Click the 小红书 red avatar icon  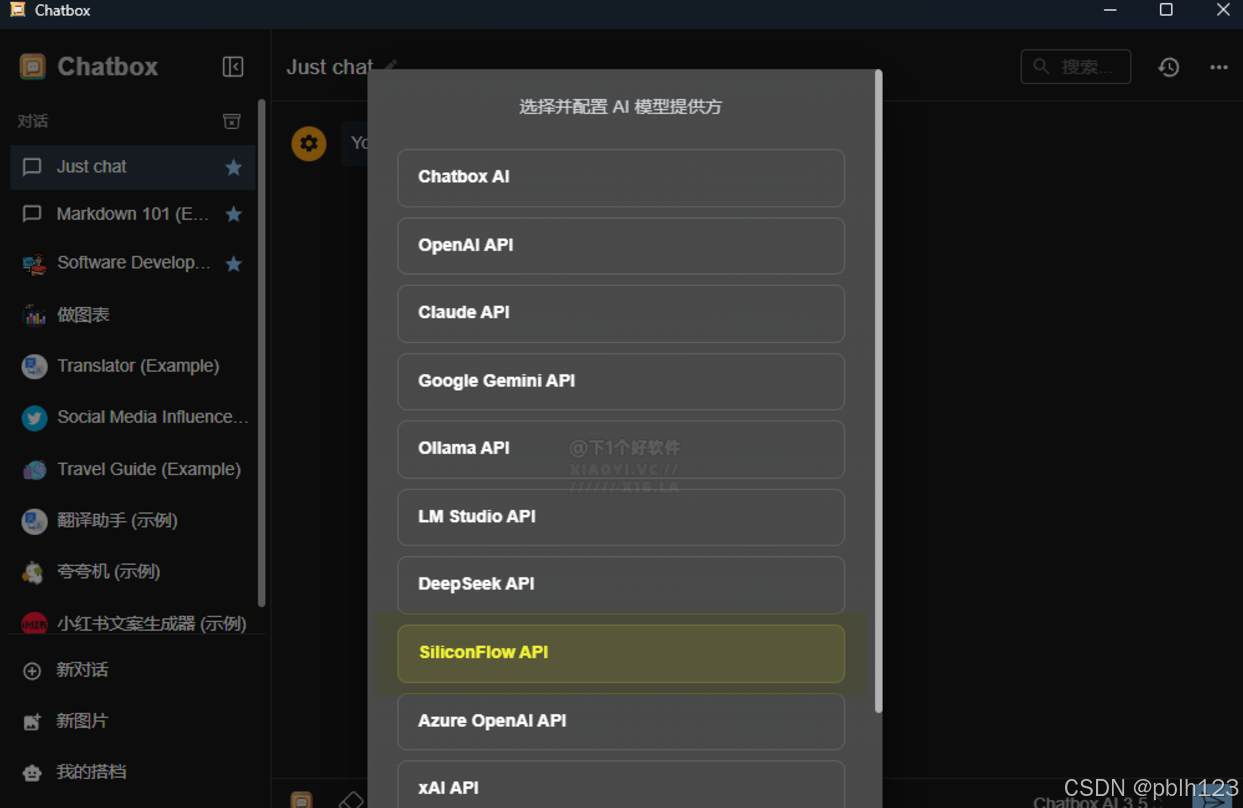[34, 623]
